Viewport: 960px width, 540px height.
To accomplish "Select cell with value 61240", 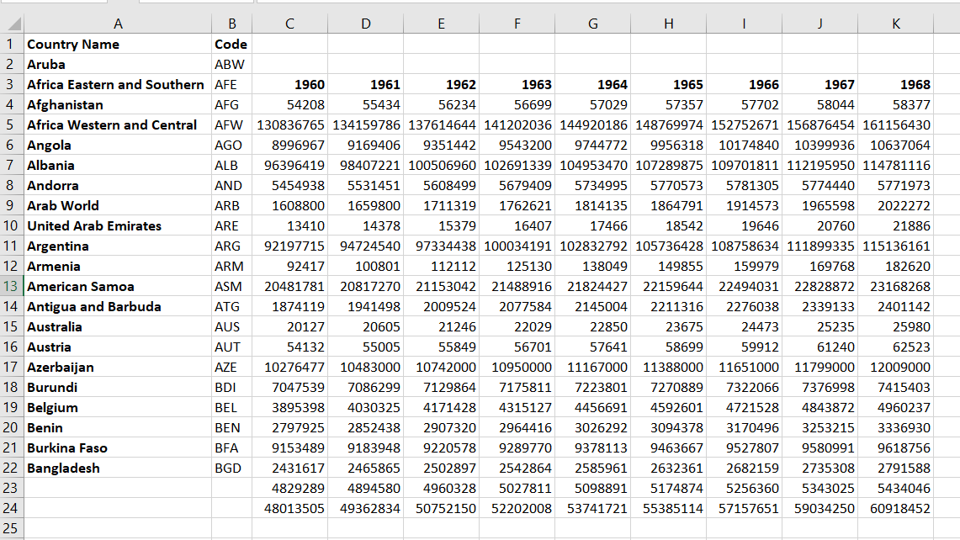I will coord(820,347).
